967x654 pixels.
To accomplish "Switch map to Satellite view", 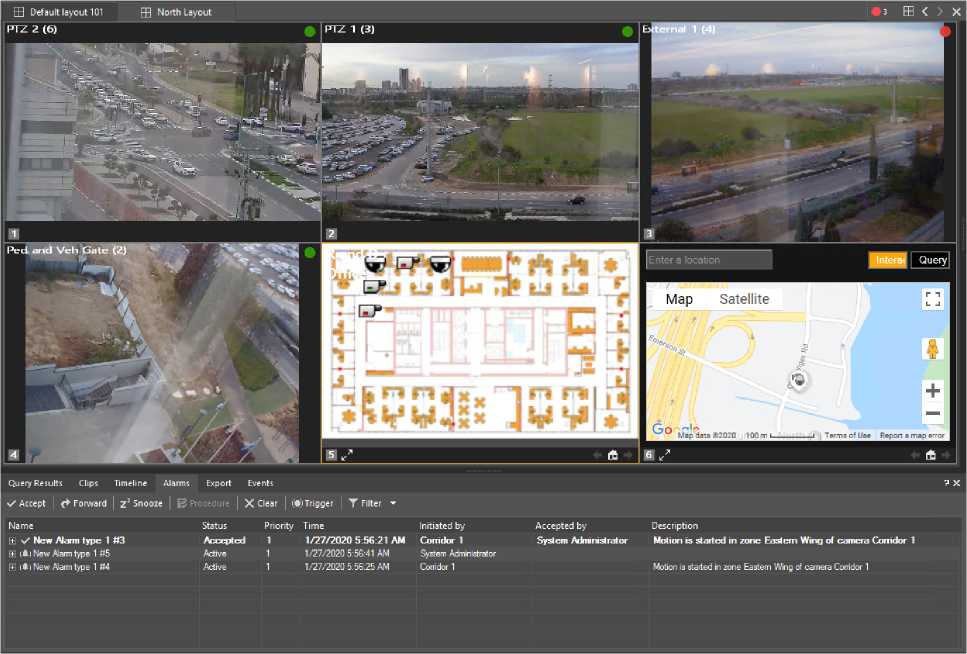I will point(744,299).
